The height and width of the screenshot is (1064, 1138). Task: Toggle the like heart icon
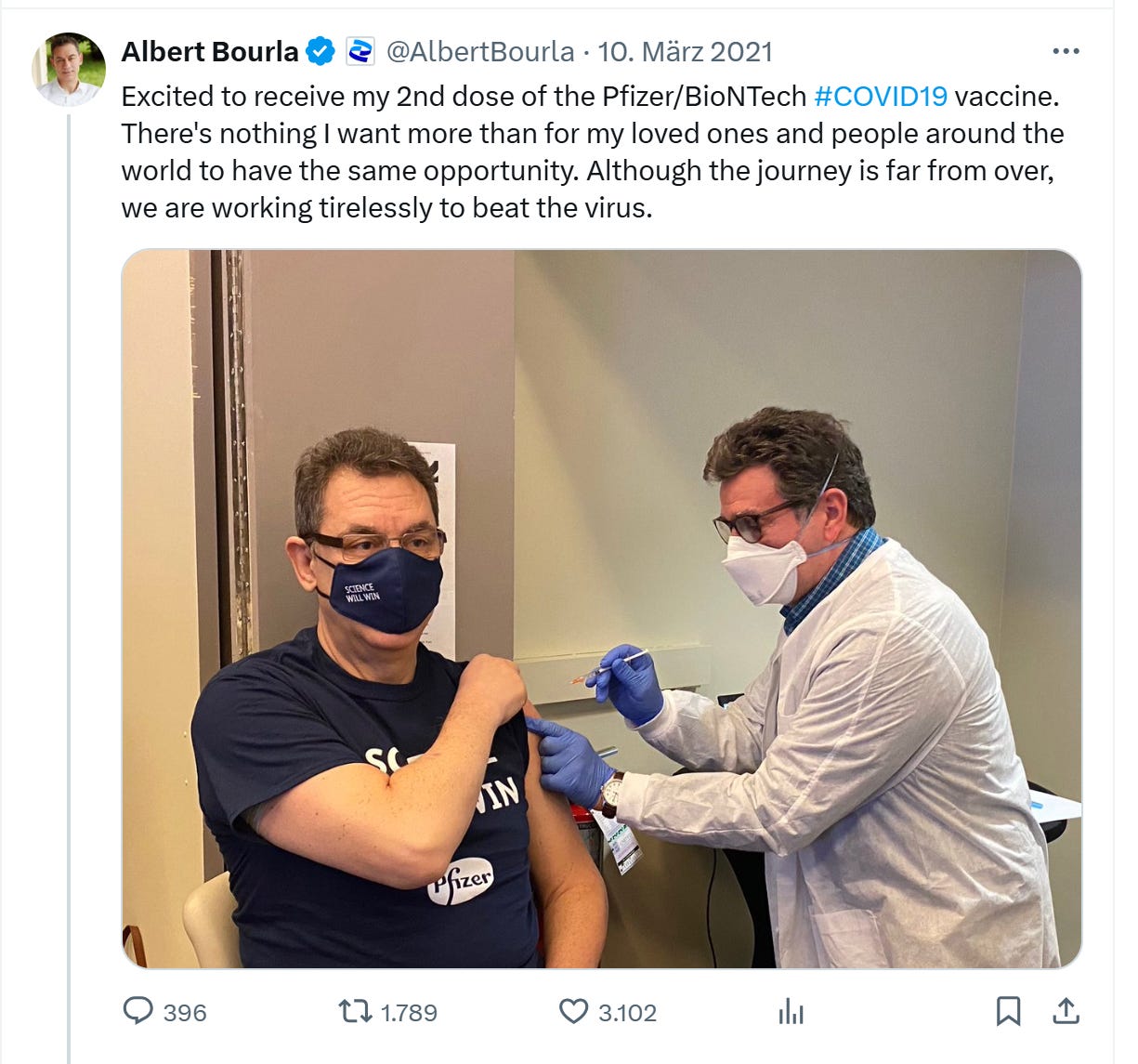573,1011
